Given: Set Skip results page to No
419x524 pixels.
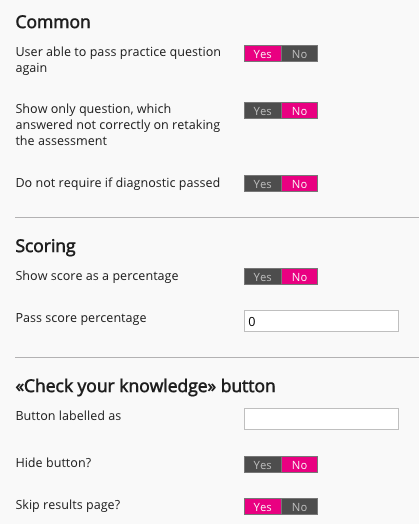Looking at the screenshot, I should click(300, 507).
